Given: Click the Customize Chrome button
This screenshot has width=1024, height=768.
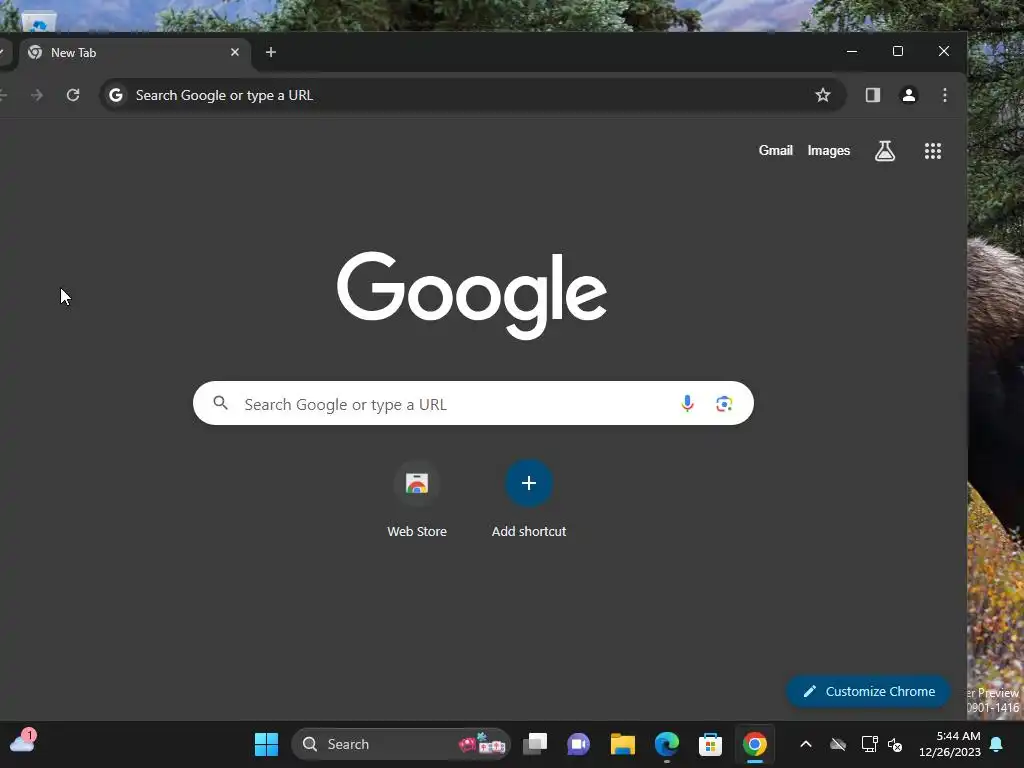Looking at the screenshot, I should pos(868,691).
